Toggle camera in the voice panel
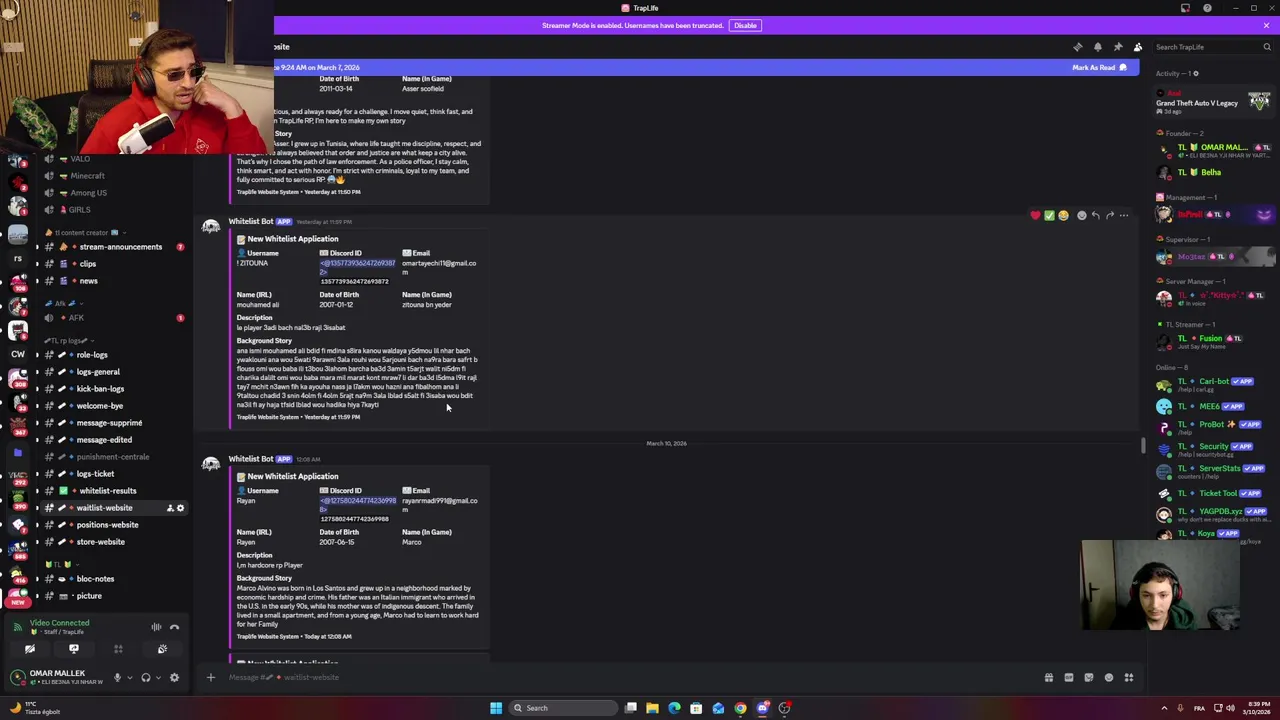This screenshot has width=1280, height=720. coord(30,649)
